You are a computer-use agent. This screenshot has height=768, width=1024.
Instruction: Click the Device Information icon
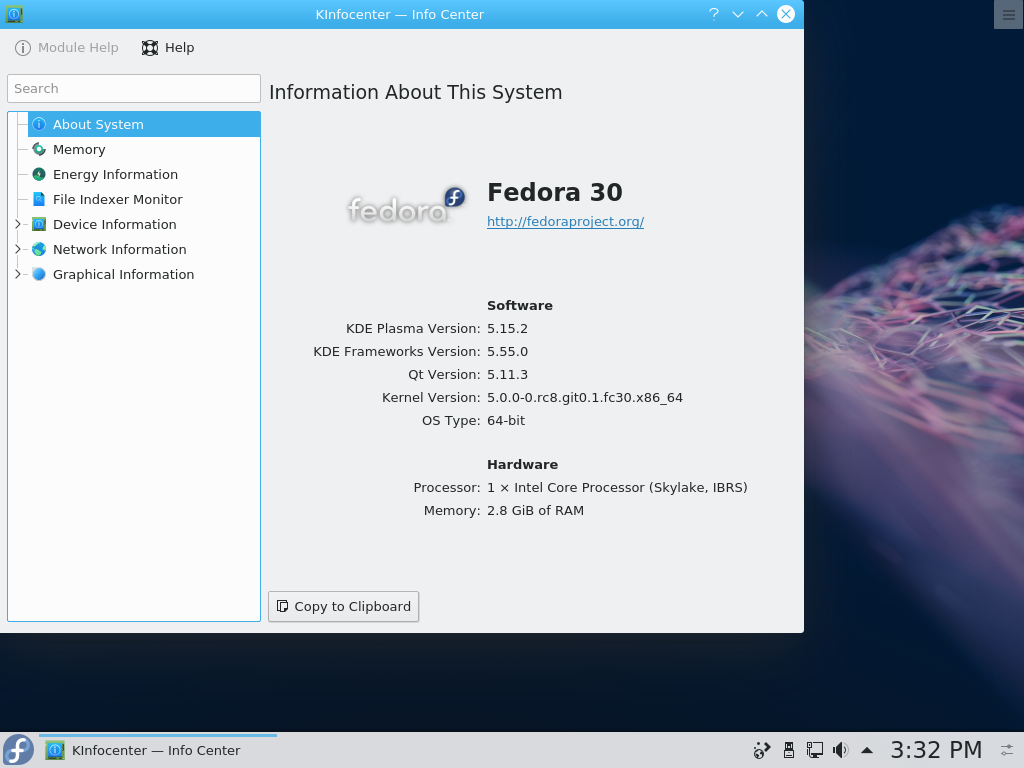[x=39, y=224]
